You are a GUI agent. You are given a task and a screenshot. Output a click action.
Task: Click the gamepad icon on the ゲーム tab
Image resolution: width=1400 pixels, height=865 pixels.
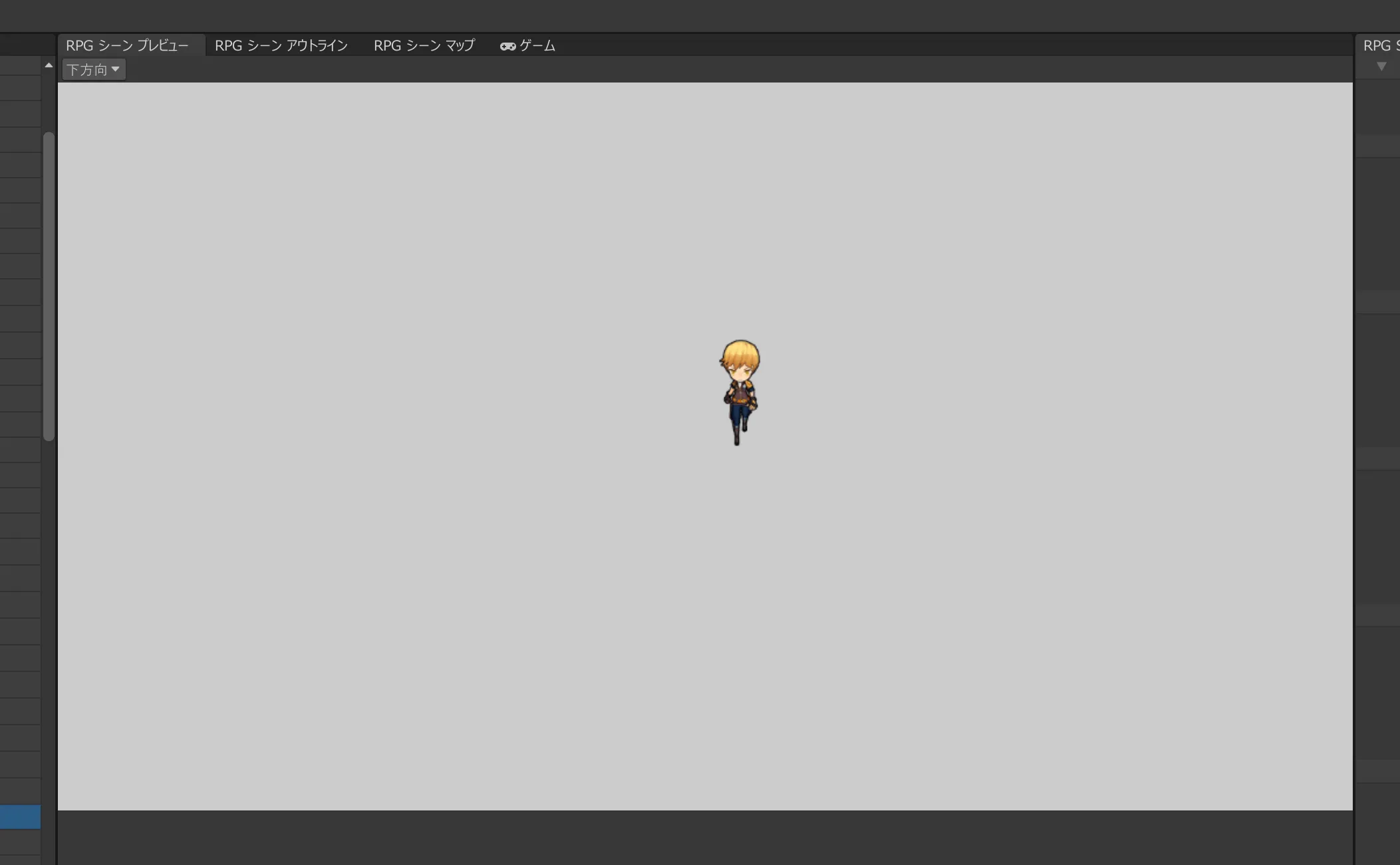click(x=507, y=46)
